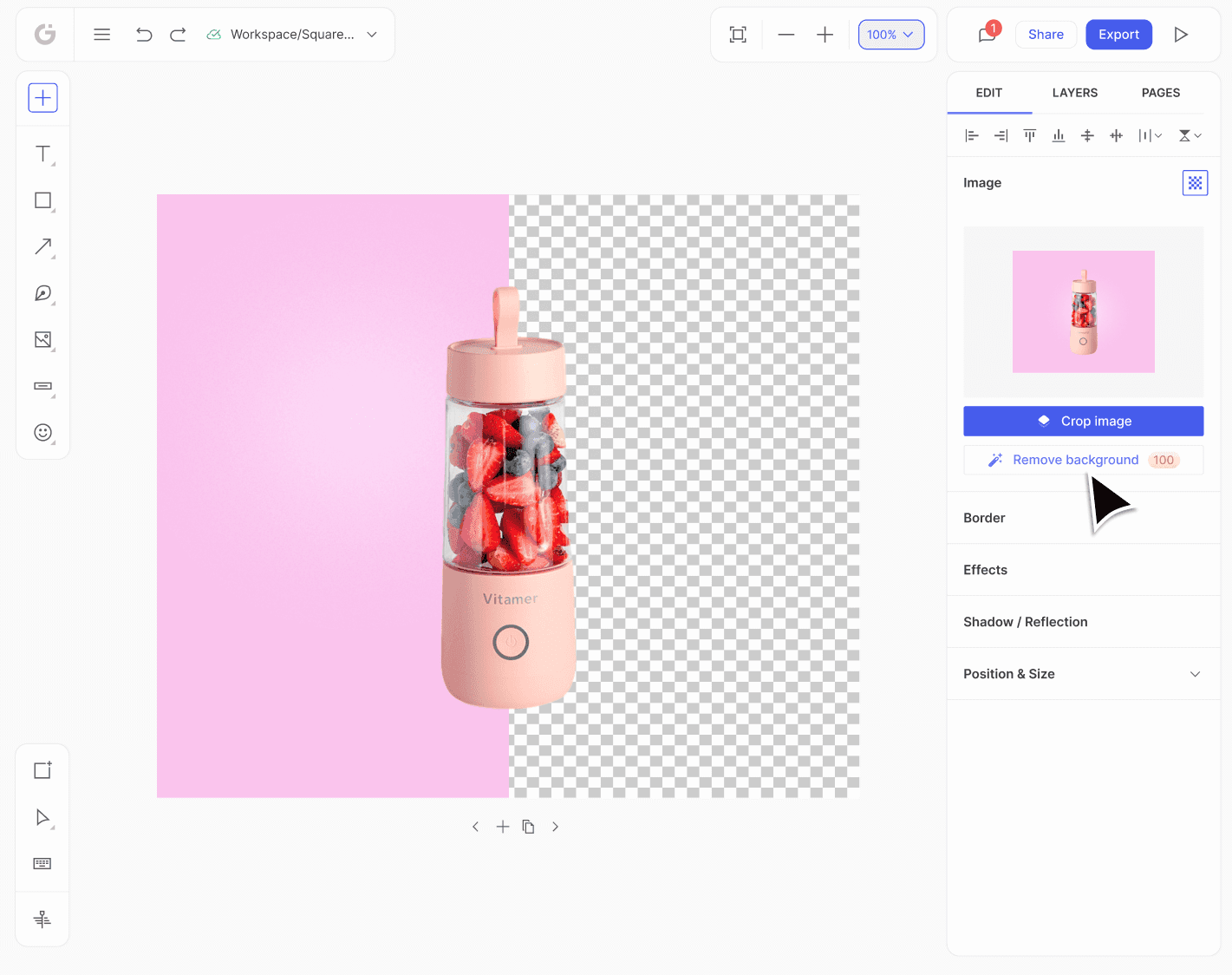Click the Crop image button
The height and width of the screenshot is (975, 1232).
point(1083,421)
